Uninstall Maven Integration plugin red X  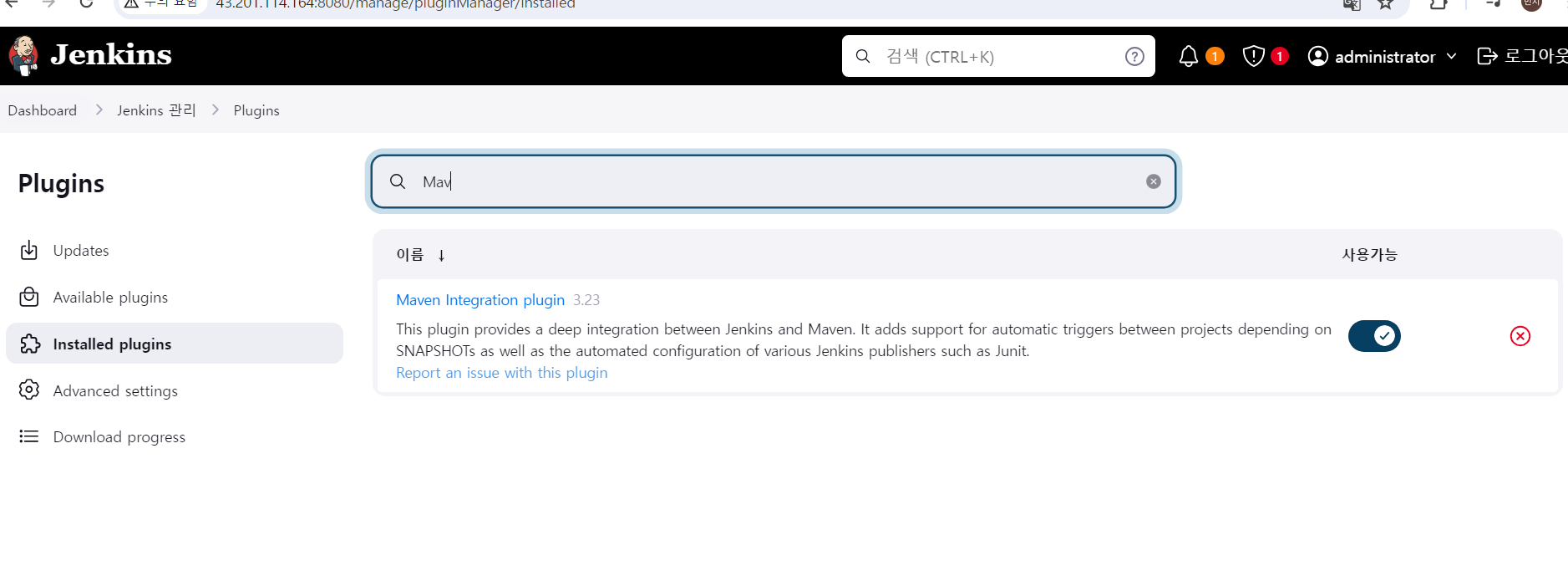1520,336
